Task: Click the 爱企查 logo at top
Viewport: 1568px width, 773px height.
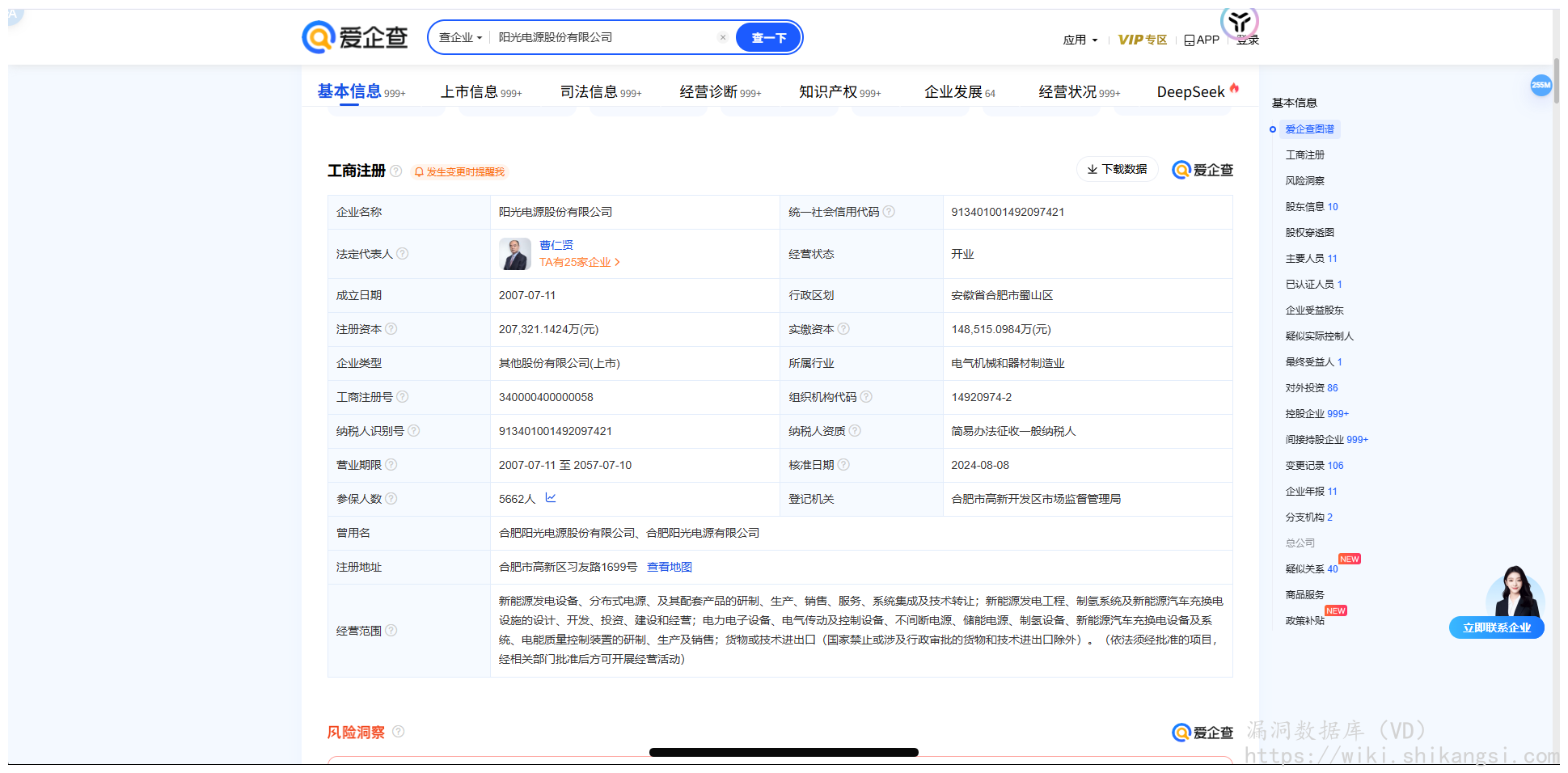Action: point(354,37)
